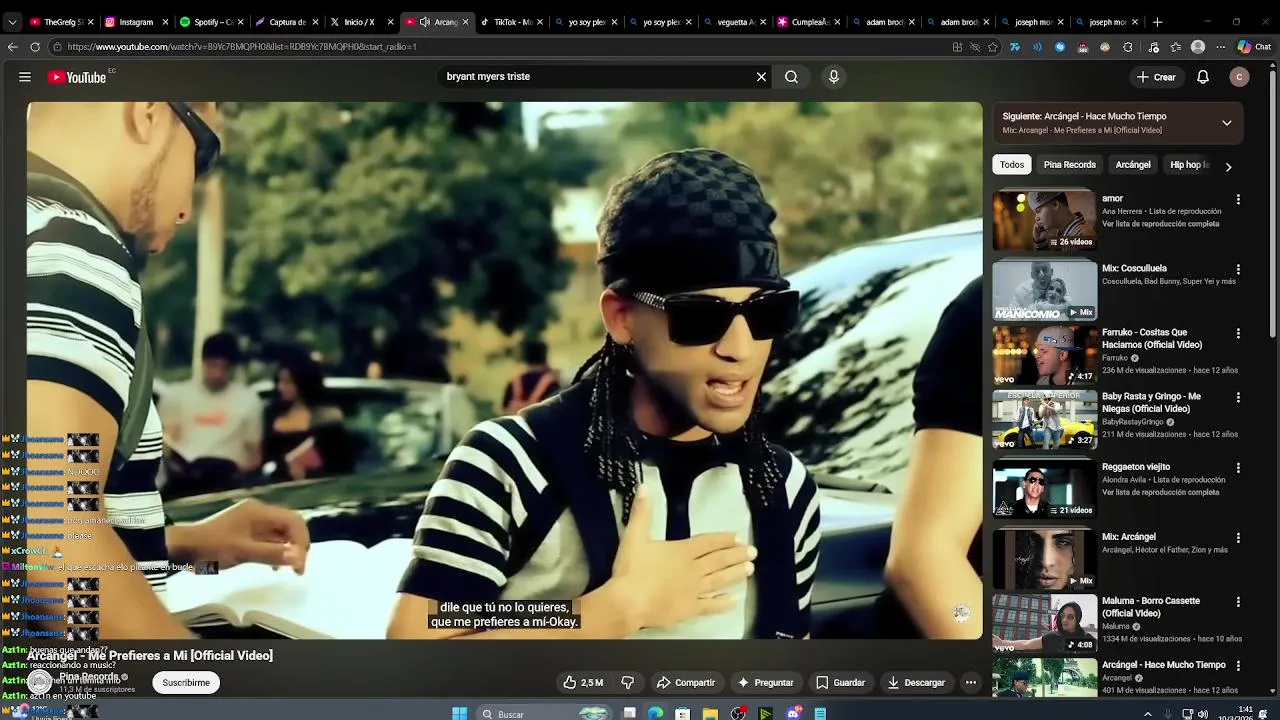Open Reggaeton viejito playlist title
Screen dimensions: 1280x720
[x=1136, y=467]
